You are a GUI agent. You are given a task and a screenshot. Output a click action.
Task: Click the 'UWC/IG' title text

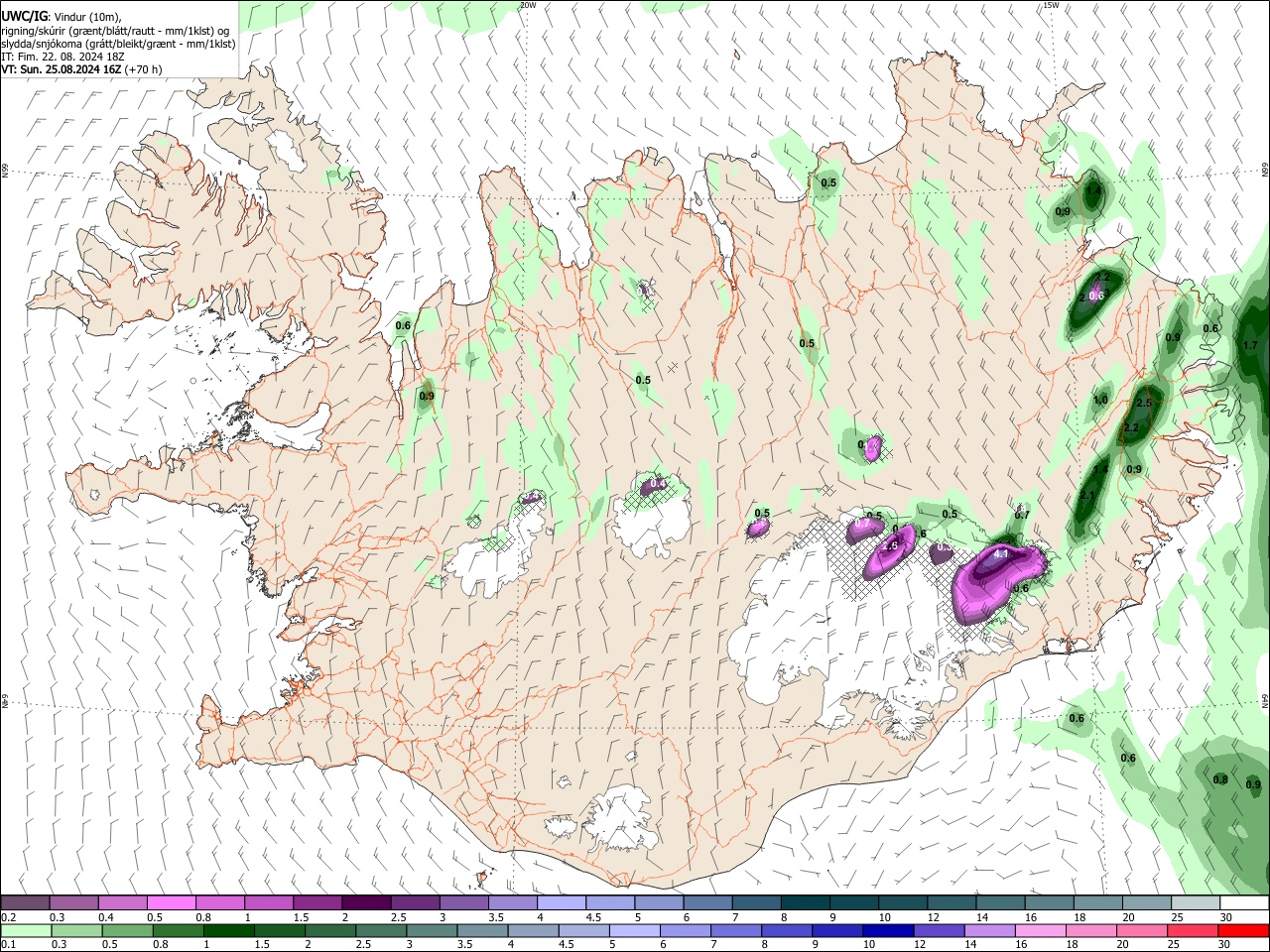pyautogui.click(x=24, y=17)
